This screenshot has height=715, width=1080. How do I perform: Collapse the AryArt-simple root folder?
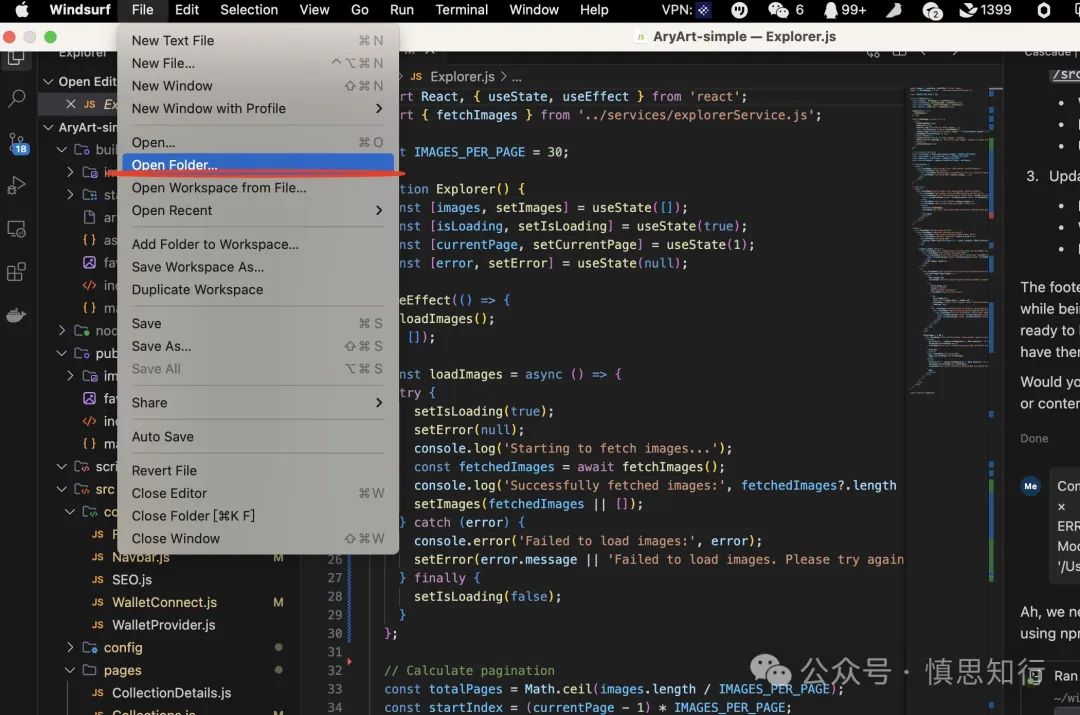pyautogui.click(x=48, y=127)
